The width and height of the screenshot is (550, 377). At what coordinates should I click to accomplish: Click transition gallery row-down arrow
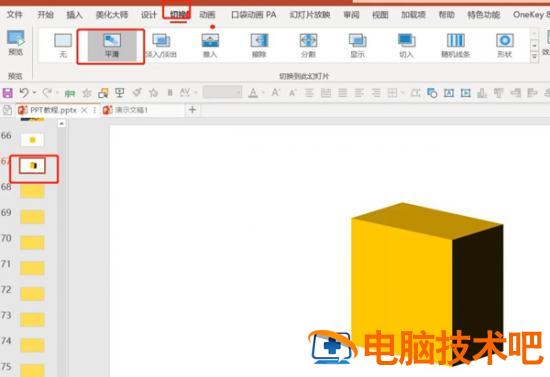click(535, 46)
